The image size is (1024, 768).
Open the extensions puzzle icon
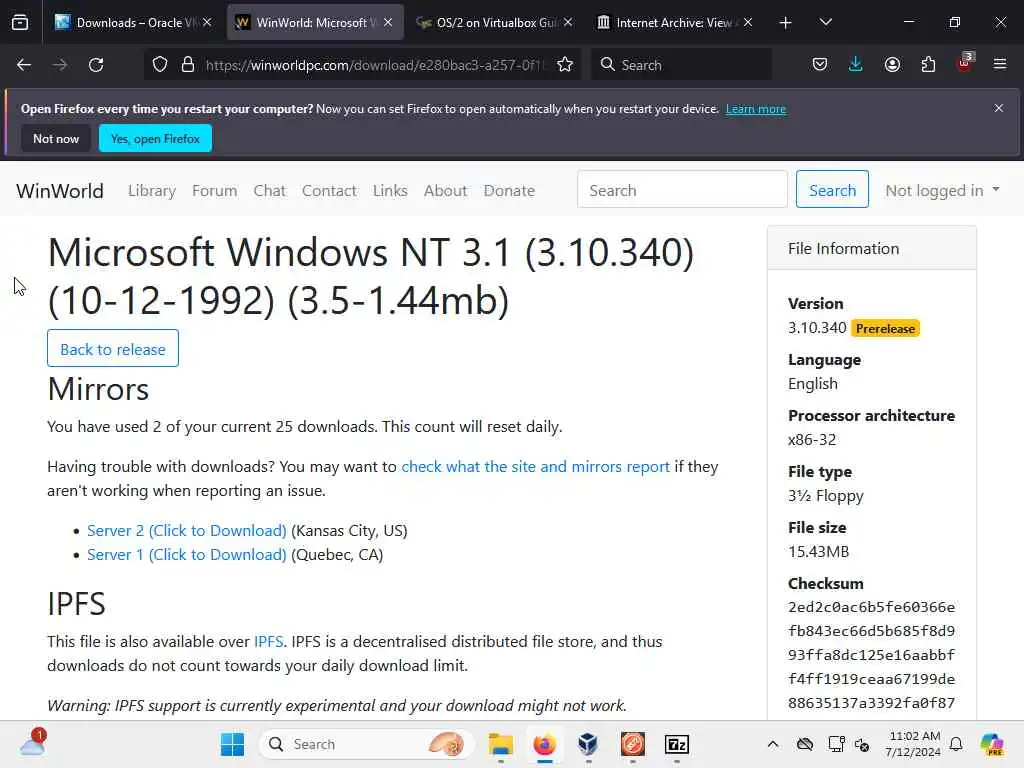(928, 65)
